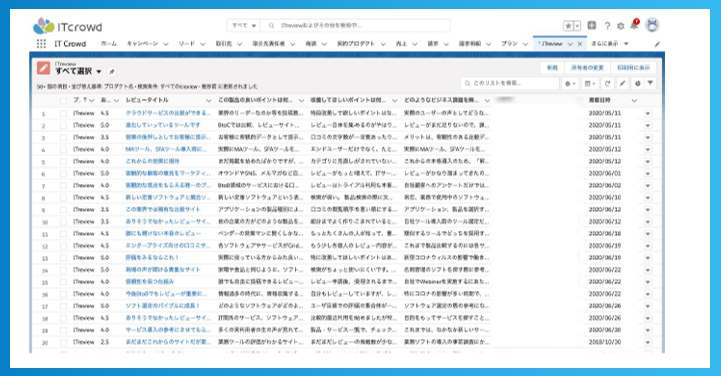Viewport: 721px width, 376px height.
Task: Expand the キャンペーン tab chevron
Action: pyautogui.click(x=166, y=44)
